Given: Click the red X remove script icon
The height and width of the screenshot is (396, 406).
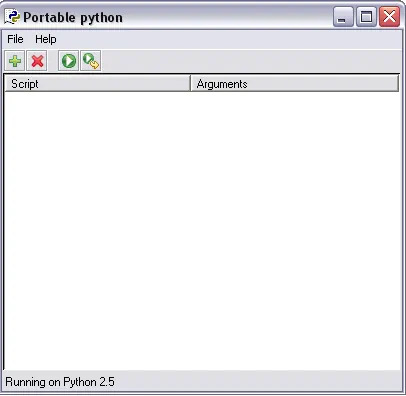Looking at the screenshot, I should 37,61.
